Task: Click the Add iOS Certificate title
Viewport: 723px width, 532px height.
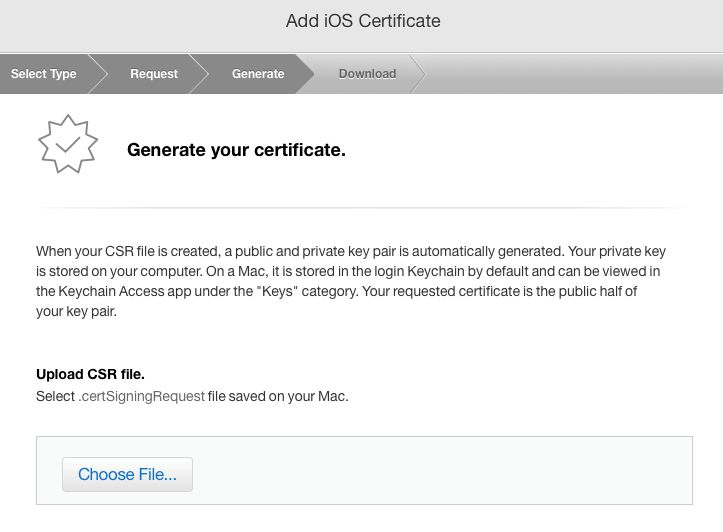Action: point(363,21)
